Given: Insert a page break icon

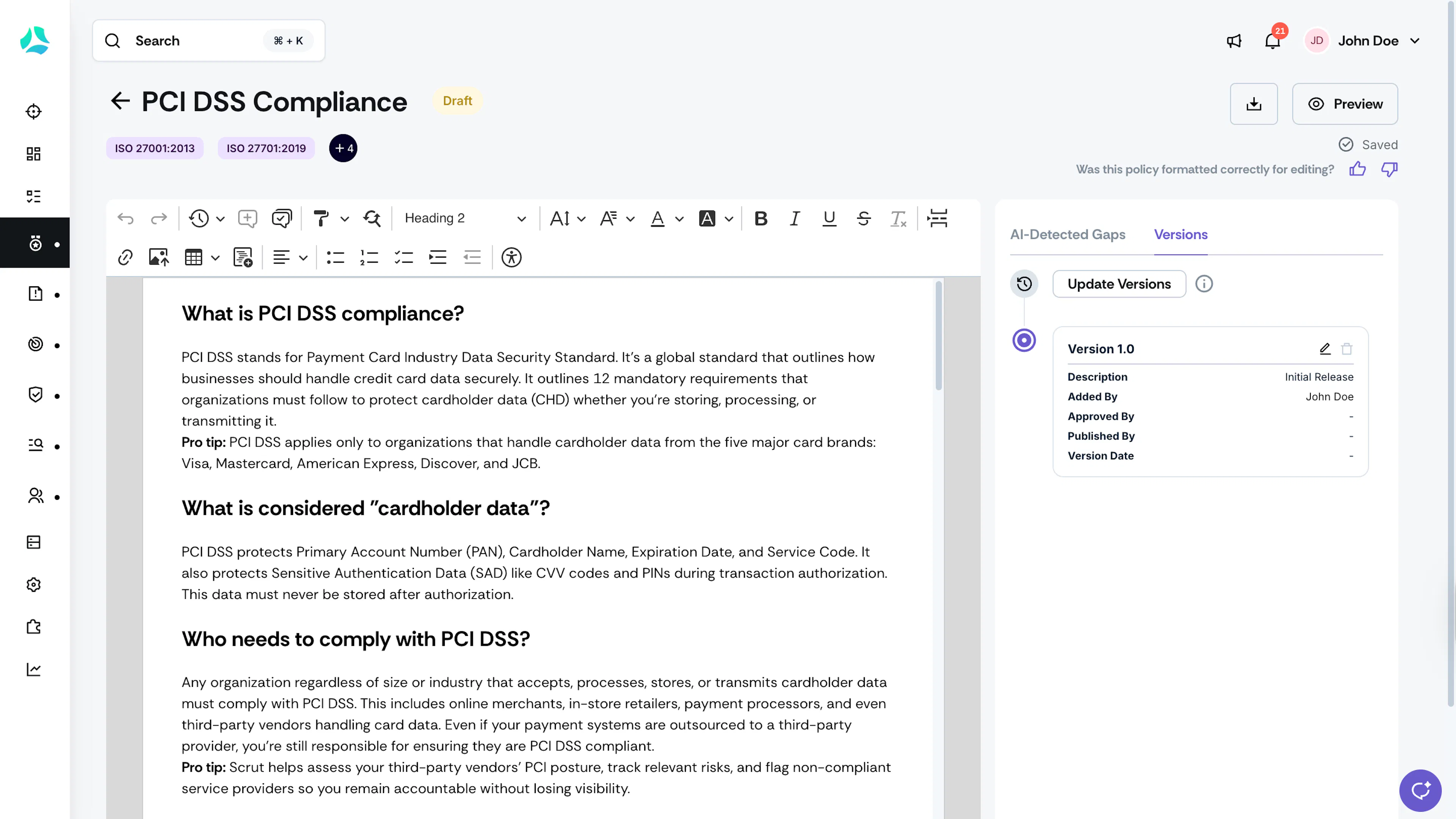Looking at the screenshot, I should [937, 218].
